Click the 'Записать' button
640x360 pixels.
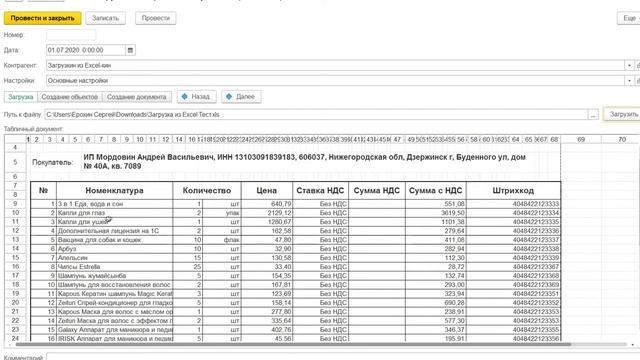click(105, 18)
